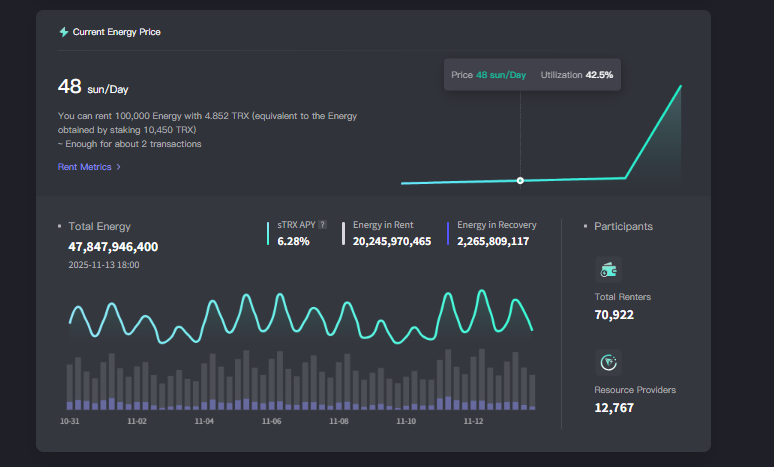The image size is (774, 467).
Task: Click the Resource Providers count 12,767
Action: point(614,407)
